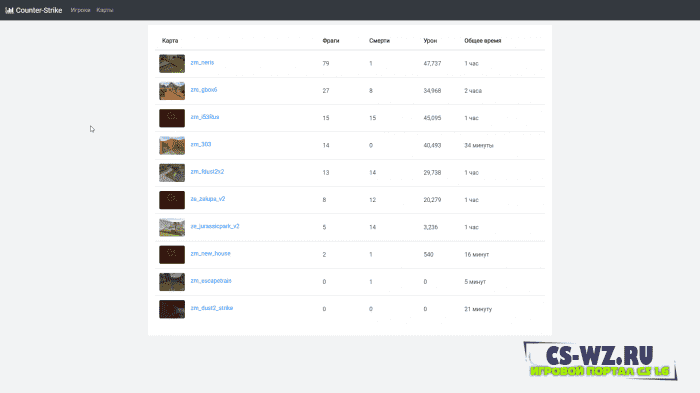Click the damage value 34,968
Screen dimensions: 700x393
[x=432, y=91]
